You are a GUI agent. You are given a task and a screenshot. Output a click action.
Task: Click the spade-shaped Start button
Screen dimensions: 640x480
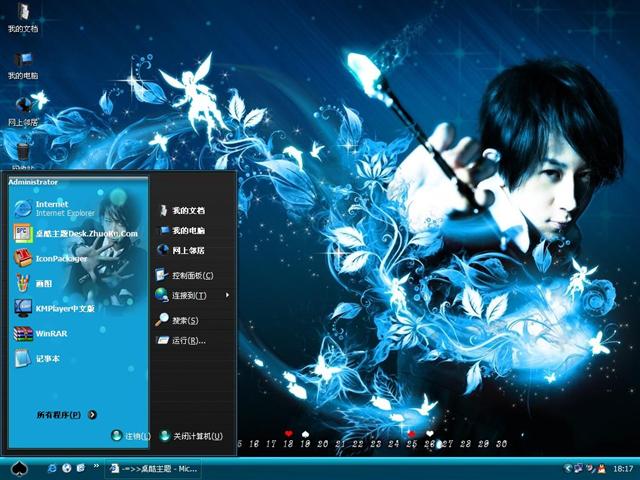pos(19,469)
